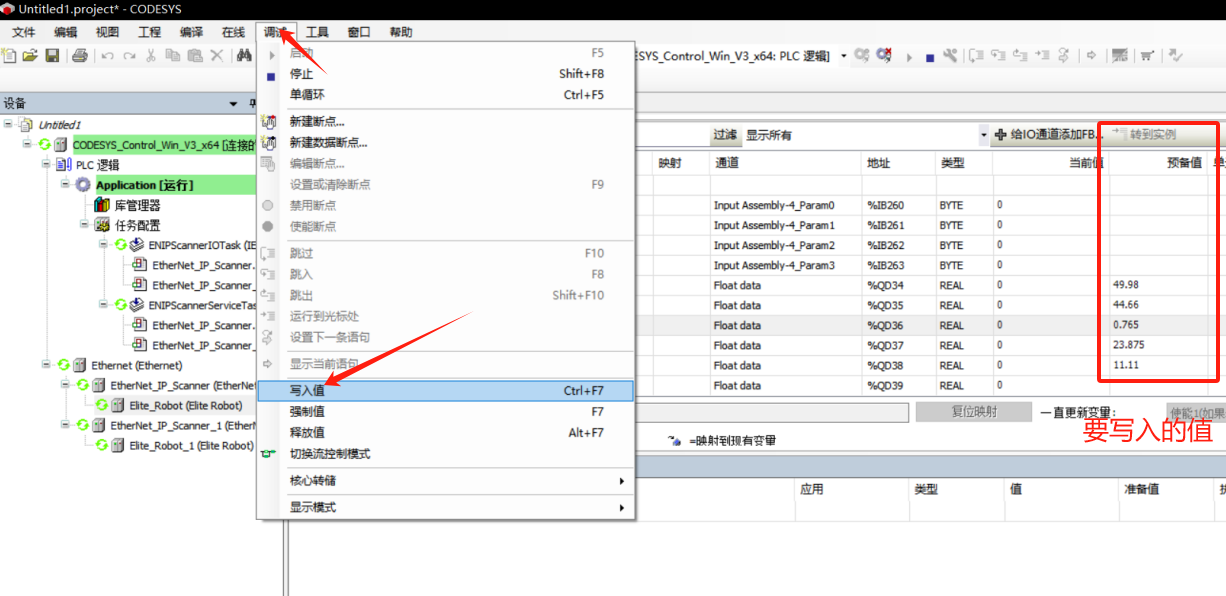Click the wrench and hammer toolbar icon
Image resolution: width=1226 pixels, height=596 pixels.
click(950, 56)
